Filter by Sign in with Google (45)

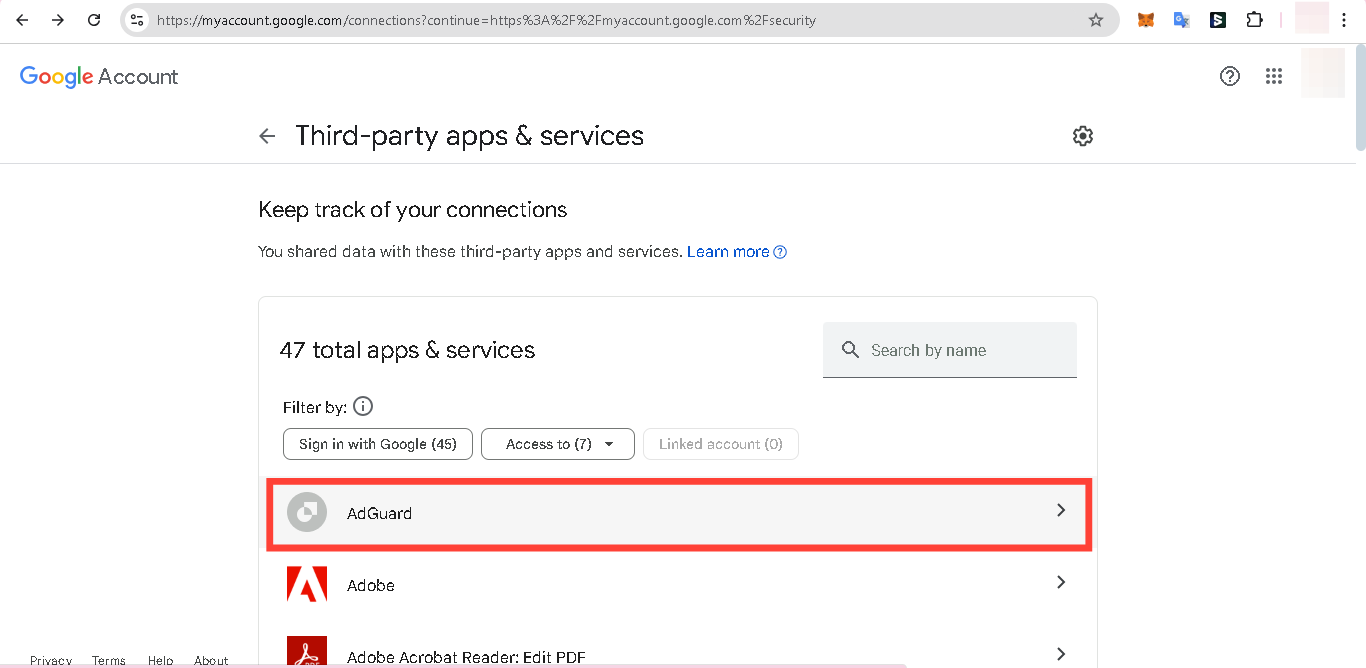pos(378,444)
